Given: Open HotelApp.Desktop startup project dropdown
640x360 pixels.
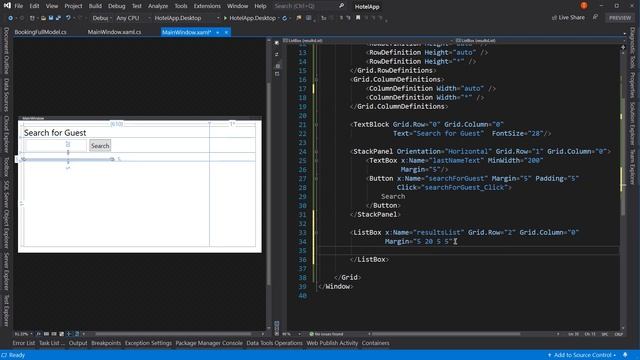Looking at the screenshot, I should 186,18.
